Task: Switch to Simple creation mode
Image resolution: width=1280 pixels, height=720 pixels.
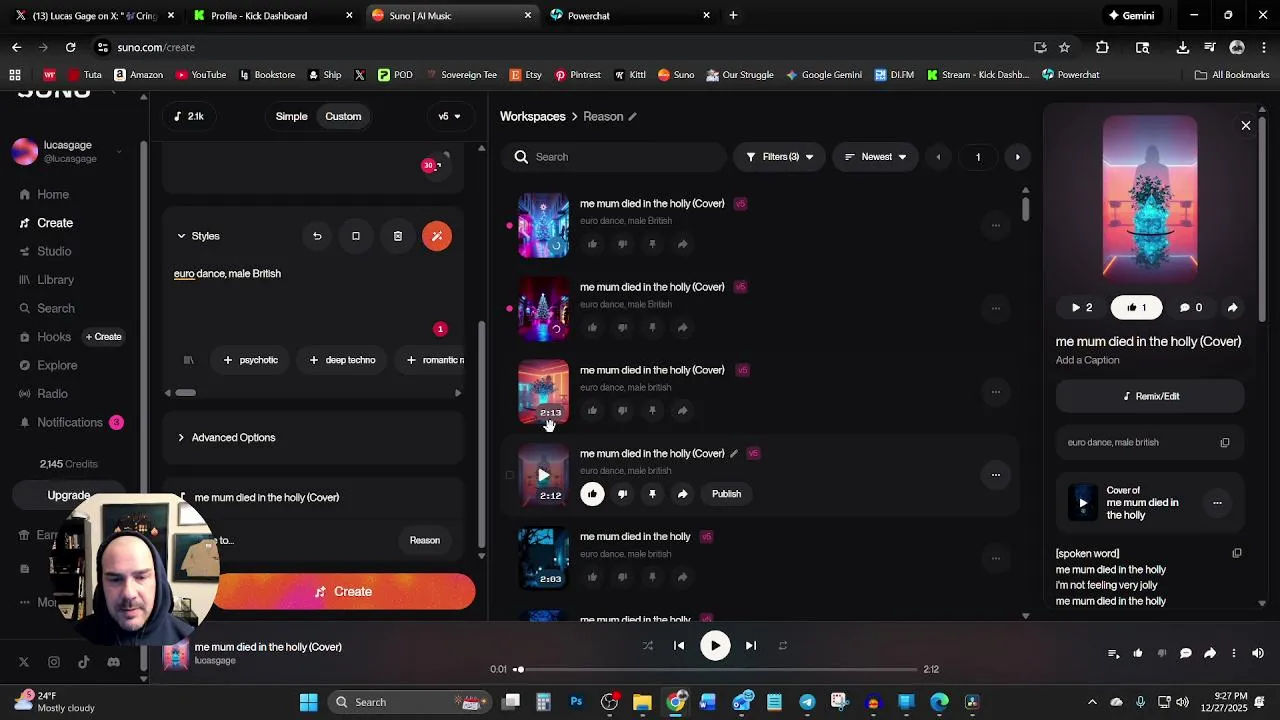Action: point(292,117)
